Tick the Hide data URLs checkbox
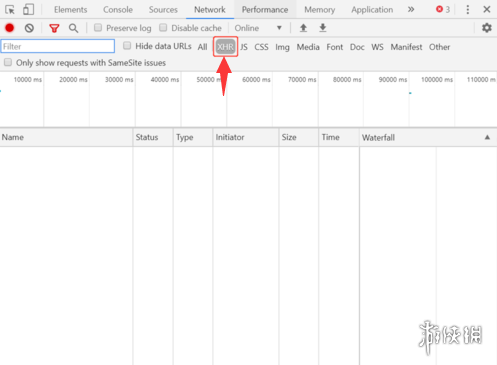Viewport: 497px width, 365px height. [x=127, y=46]
